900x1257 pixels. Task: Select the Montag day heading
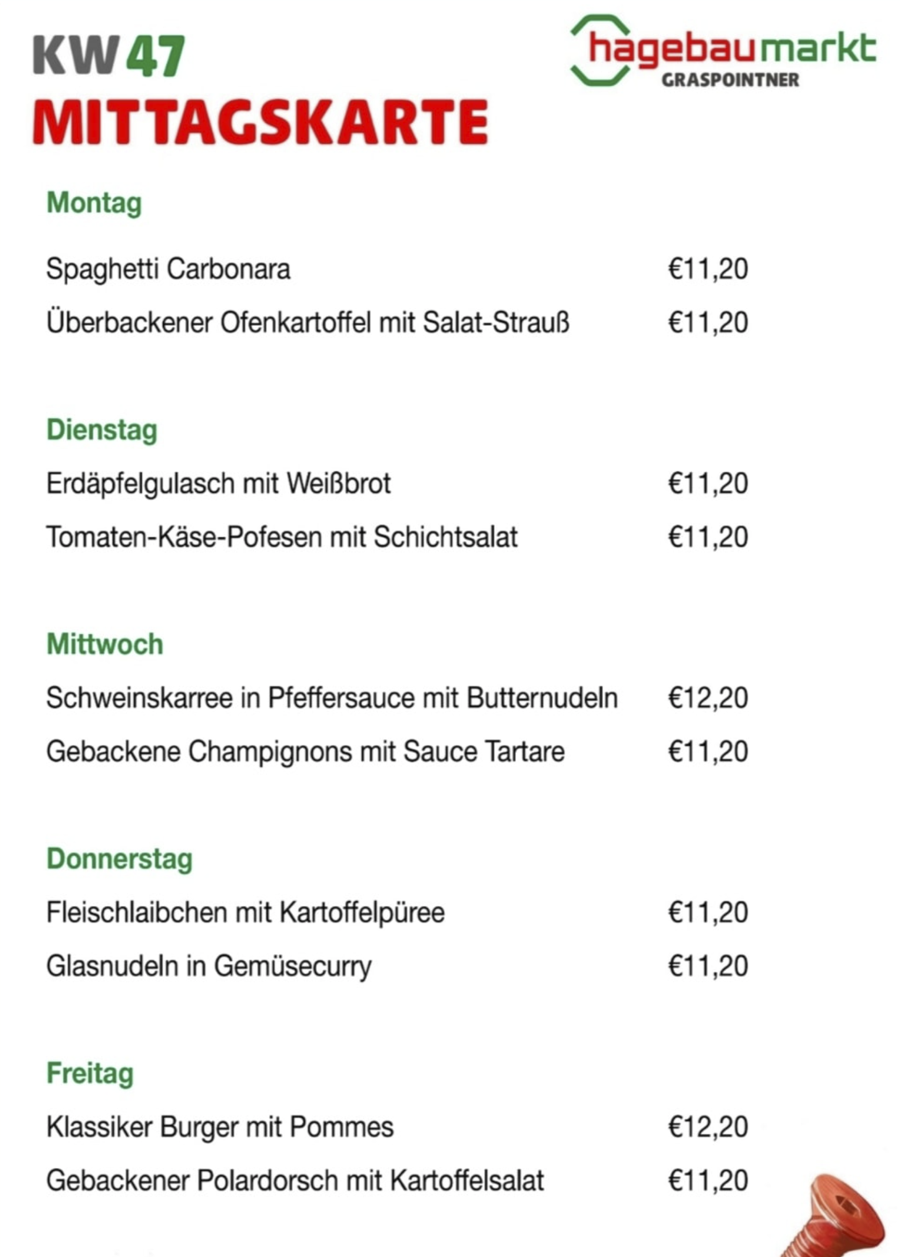click(94, 203)
